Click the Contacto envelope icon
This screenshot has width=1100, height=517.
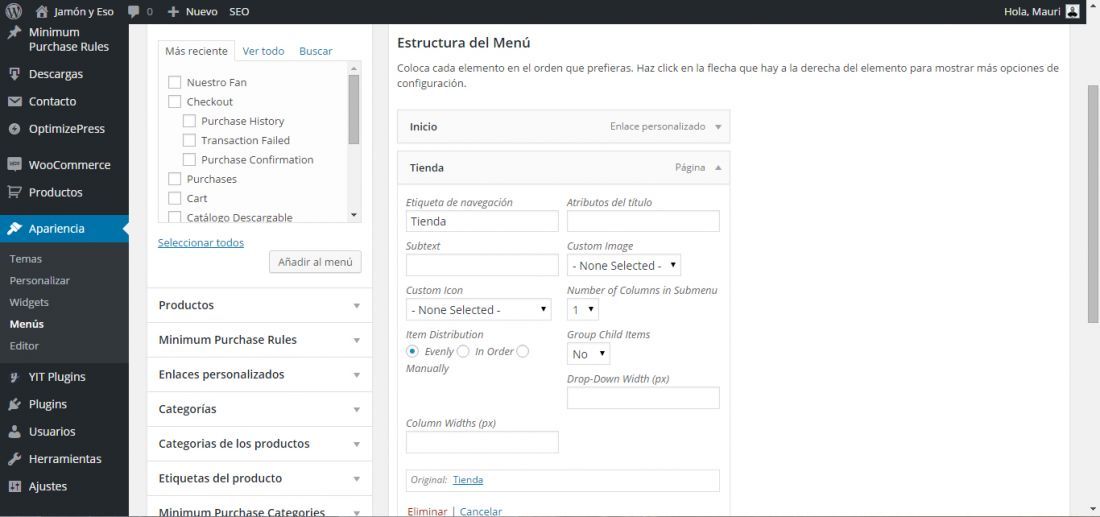14,102
